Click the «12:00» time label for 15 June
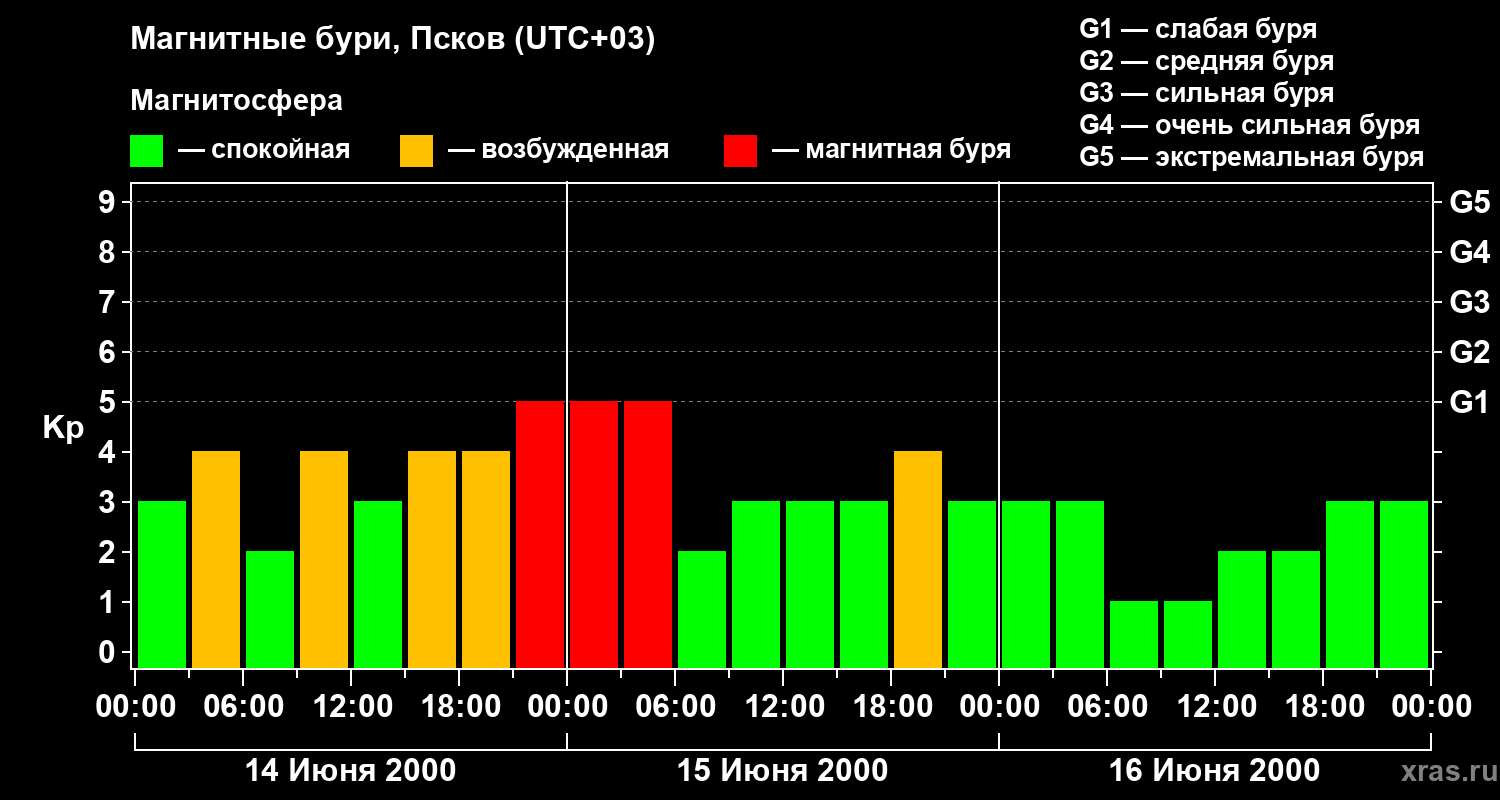 point(783,707)
